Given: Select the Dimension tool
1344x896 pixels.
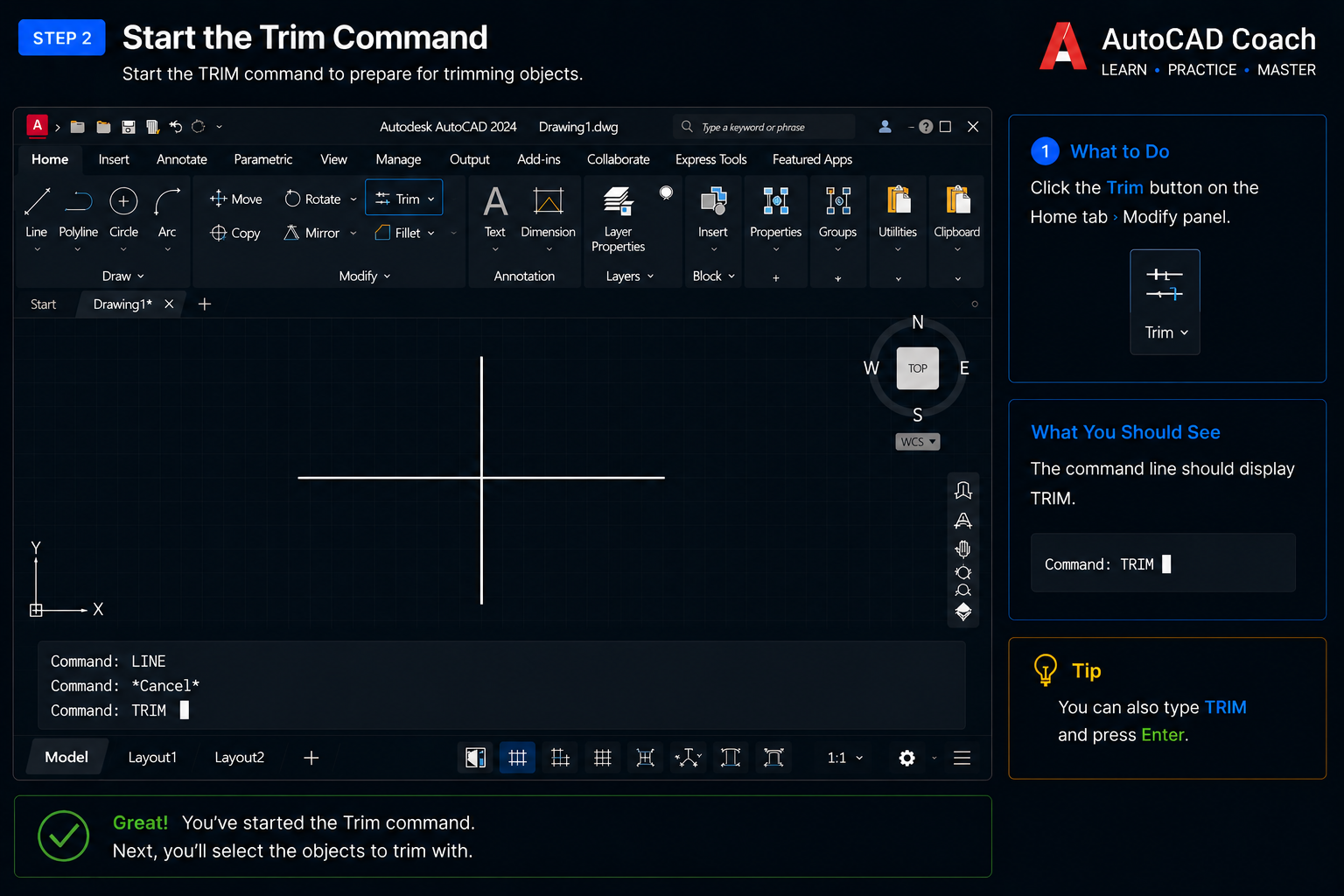Looking at the screenshot, I should coord(548,211).
